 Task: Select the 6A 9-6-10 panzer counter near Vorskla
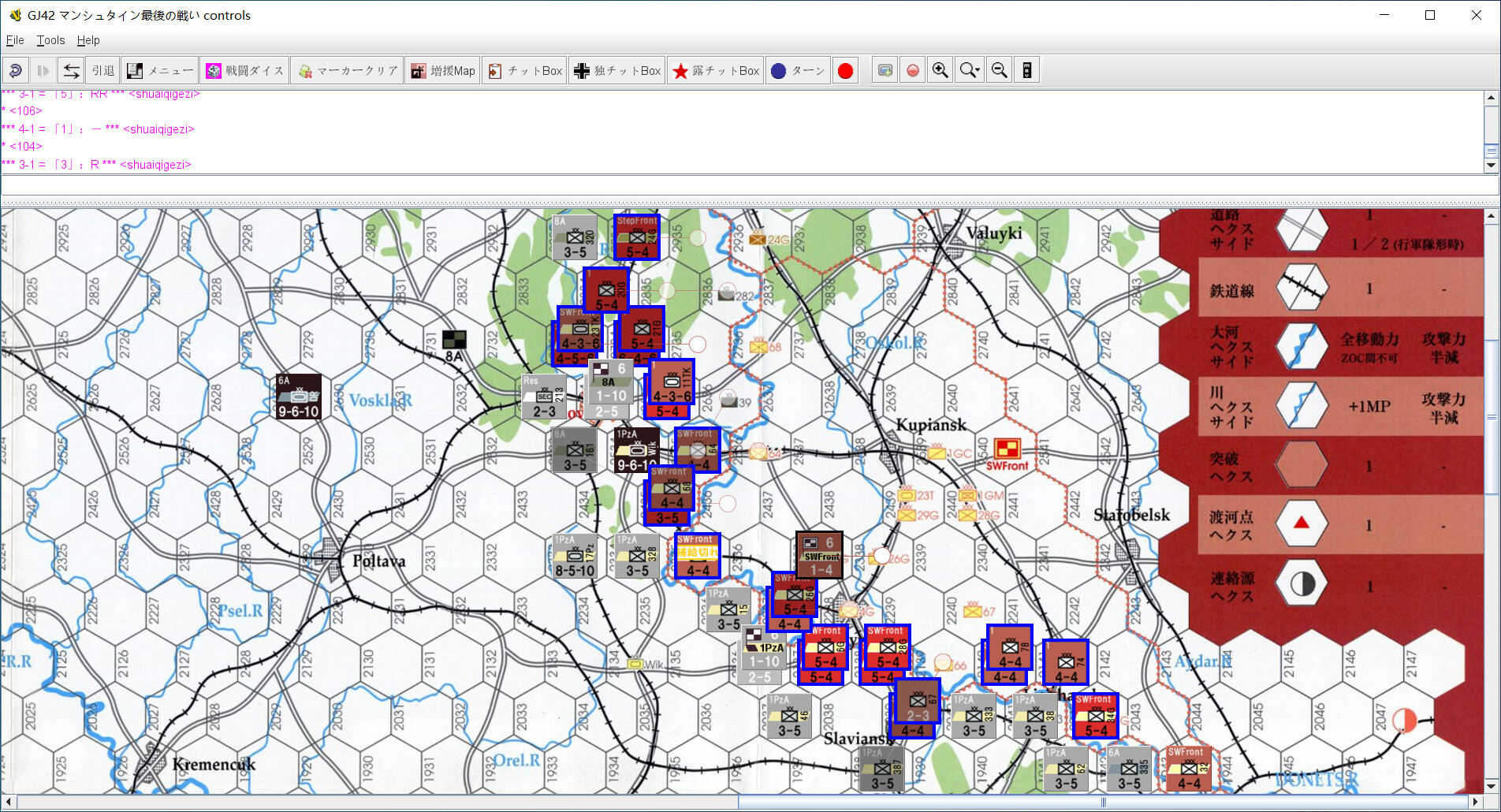coord(299,396)
